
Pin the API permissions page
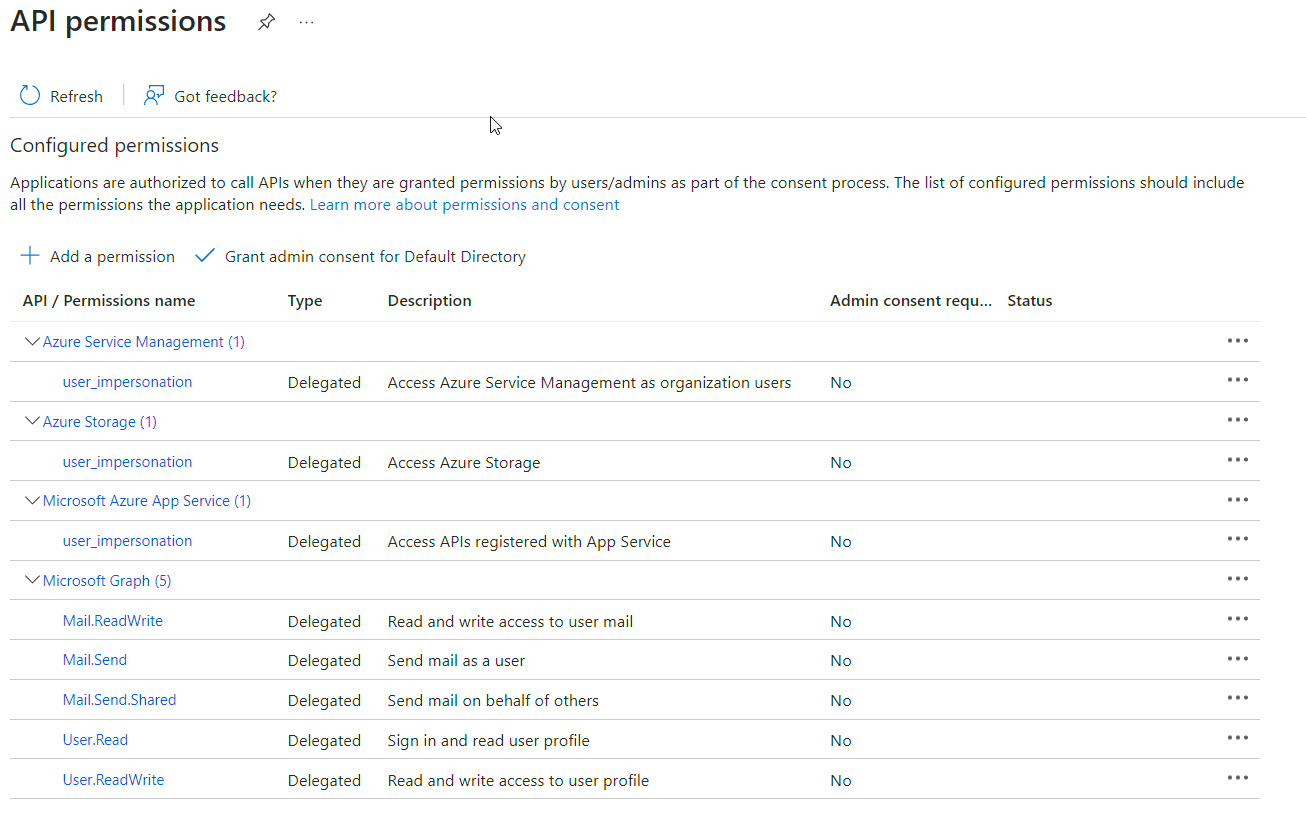266,22
